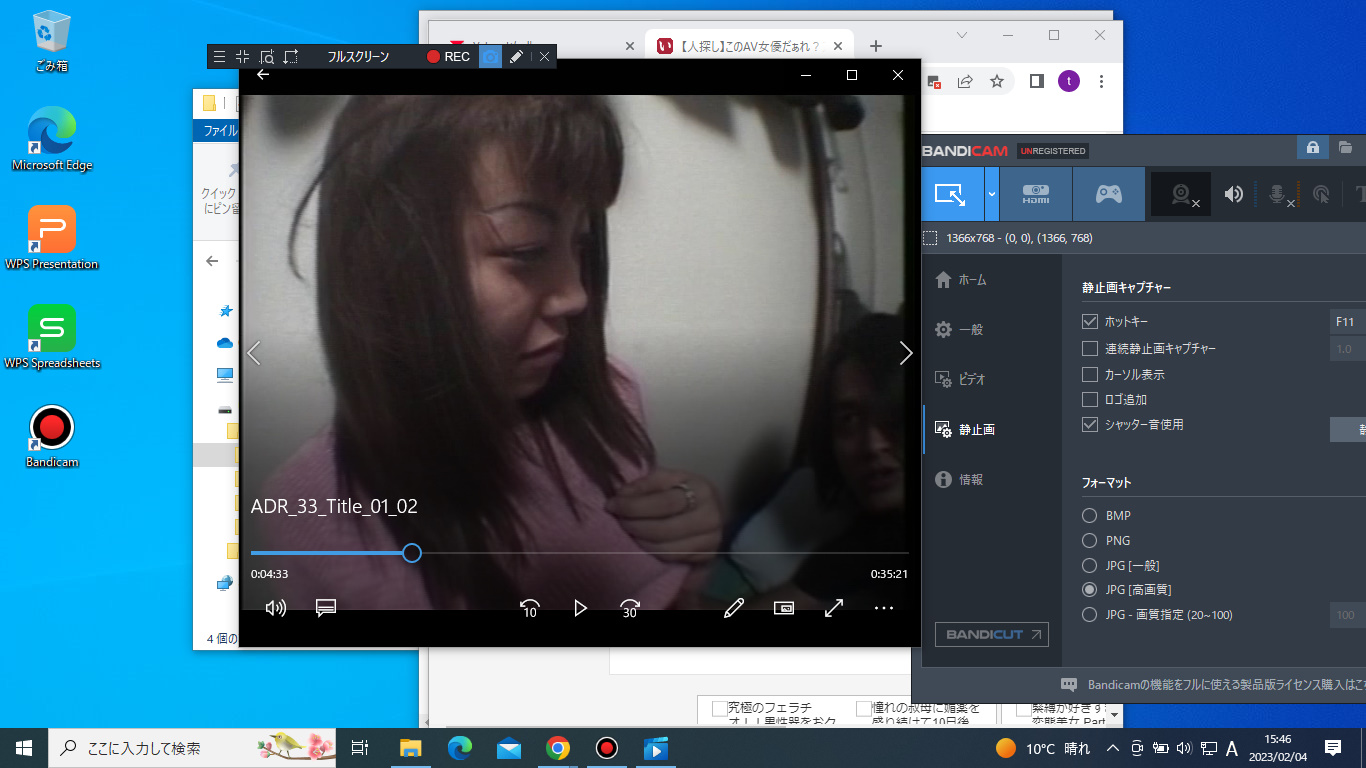The image size is (1366, 768).
Task: Select Bandicam game recording mode
Action: click(1108, 194)
